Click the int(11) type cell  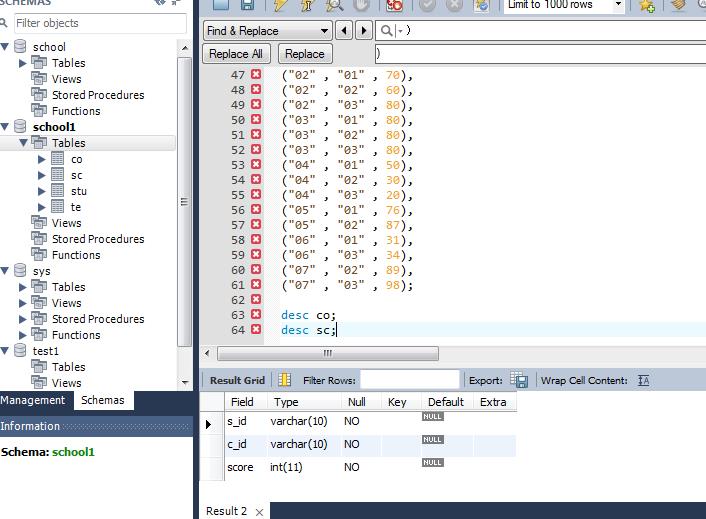(x=286, y=467)
